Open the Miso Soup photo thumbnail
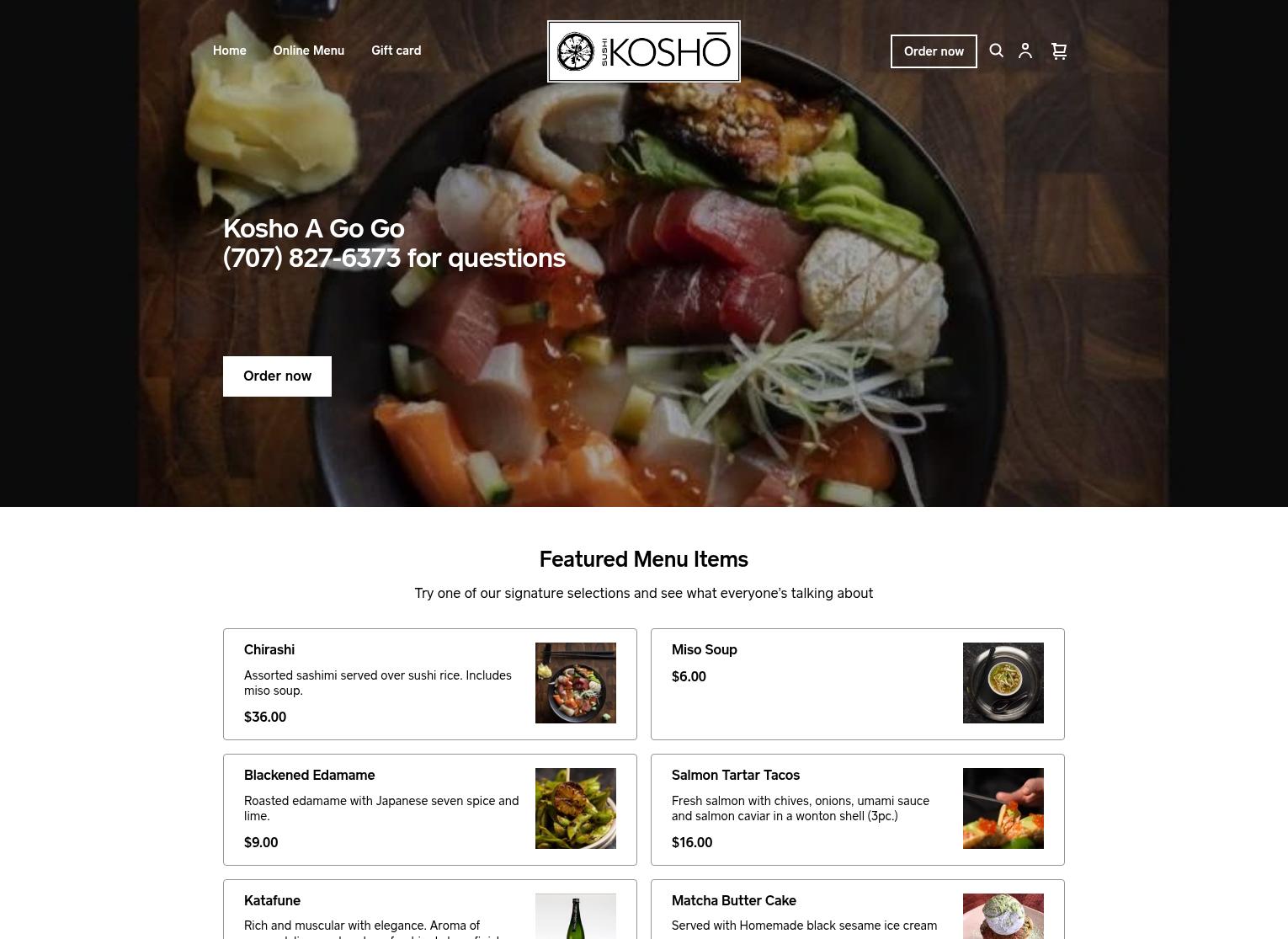1288x939 pixels. point(1003,683)
